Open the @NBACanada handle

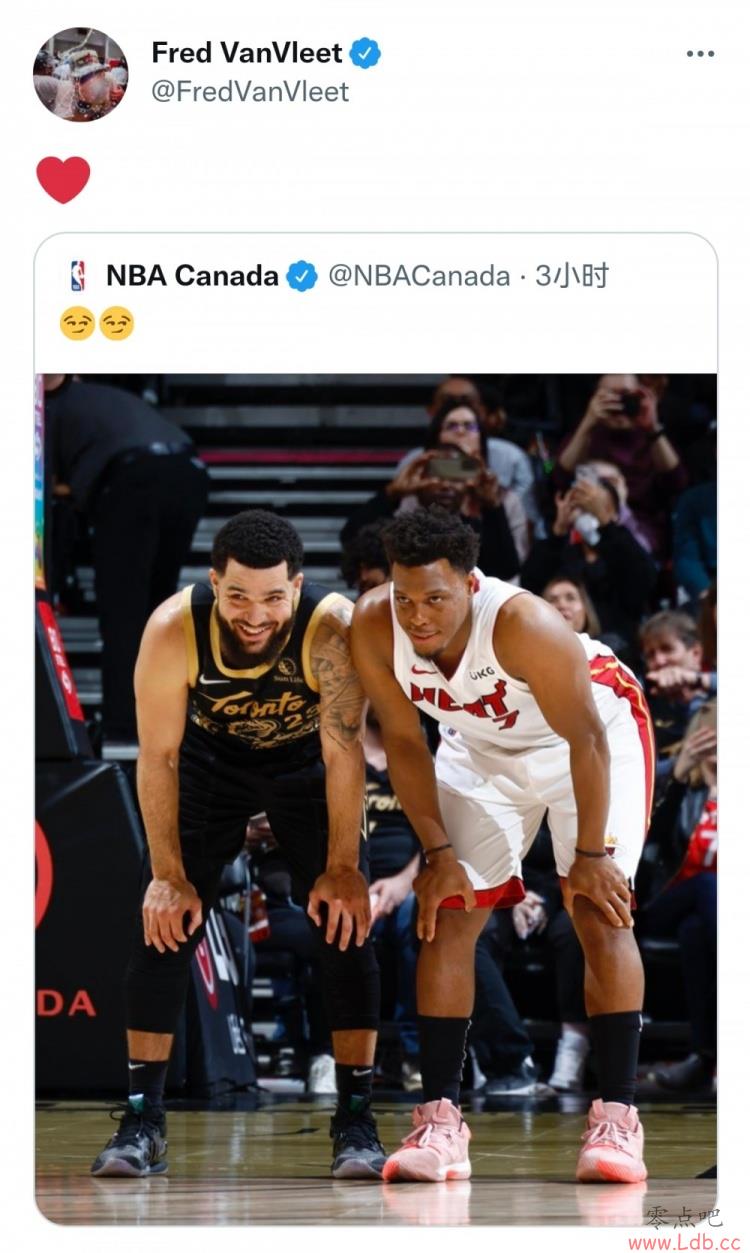[x=419, y=276]
